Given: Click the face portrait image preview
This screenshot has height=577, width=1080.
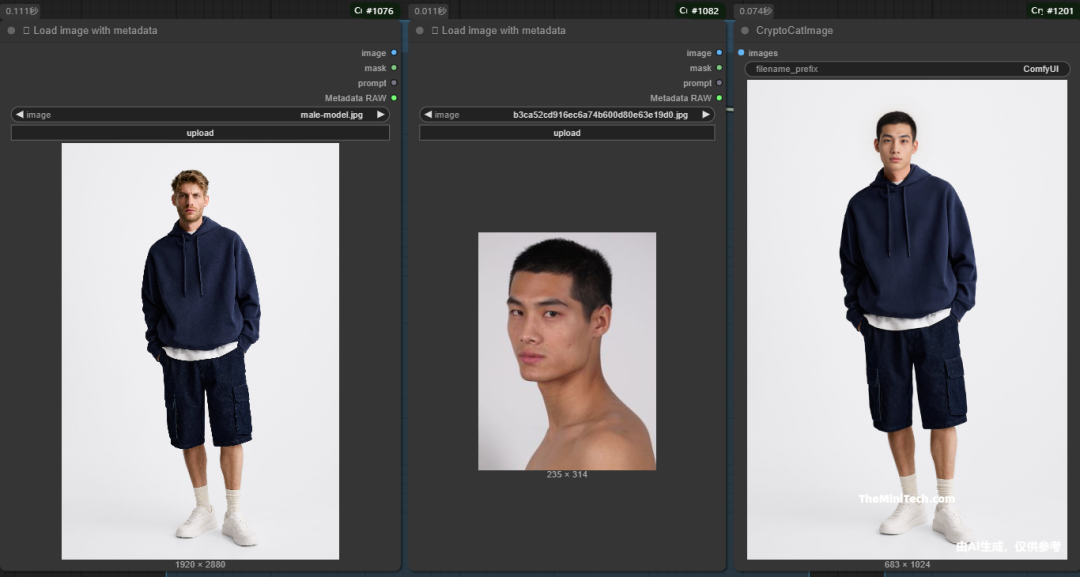Looking at the screenshot, I should click(567, 351).
